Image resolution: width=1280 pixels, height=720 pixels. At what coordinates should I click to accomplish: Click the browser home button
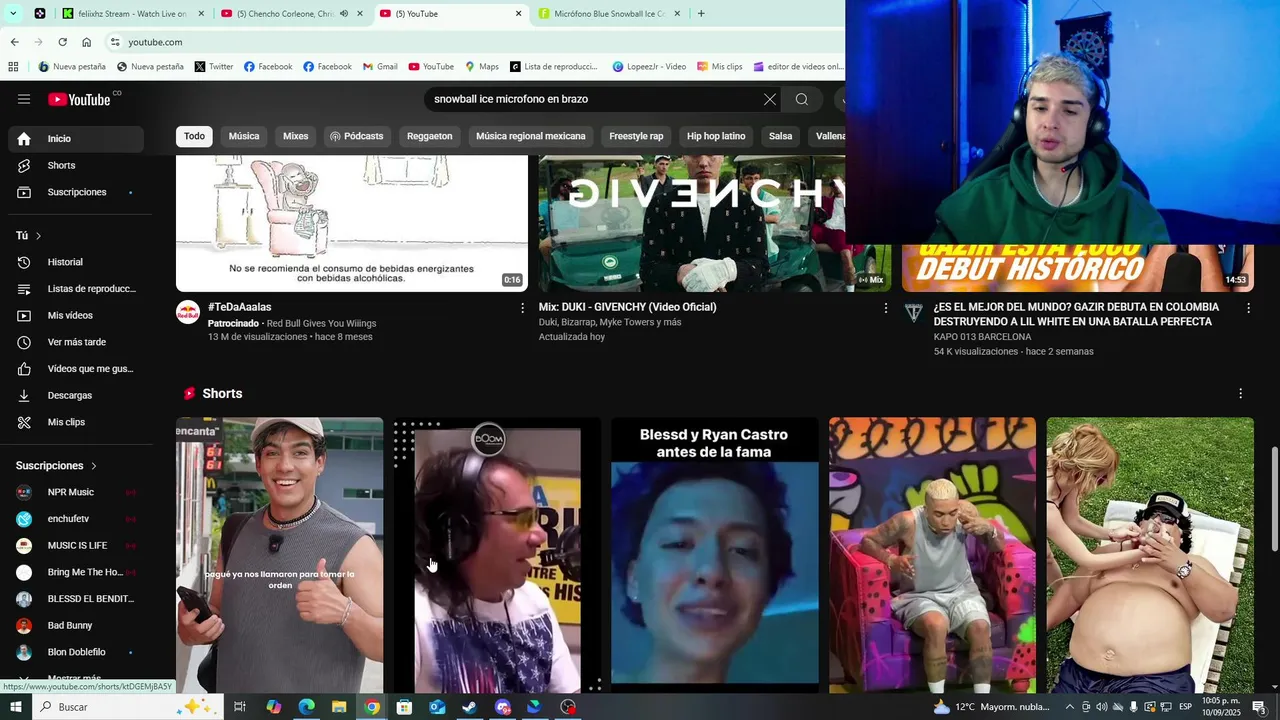tap(86, 42)
